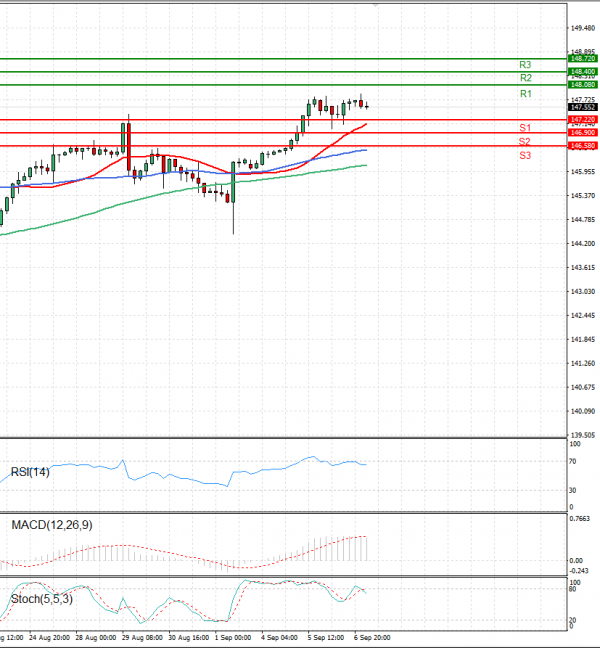Click the 1 Sep 00:00 time label
The width and height of the screenshot is (600, 648).
tap(233, 638)
